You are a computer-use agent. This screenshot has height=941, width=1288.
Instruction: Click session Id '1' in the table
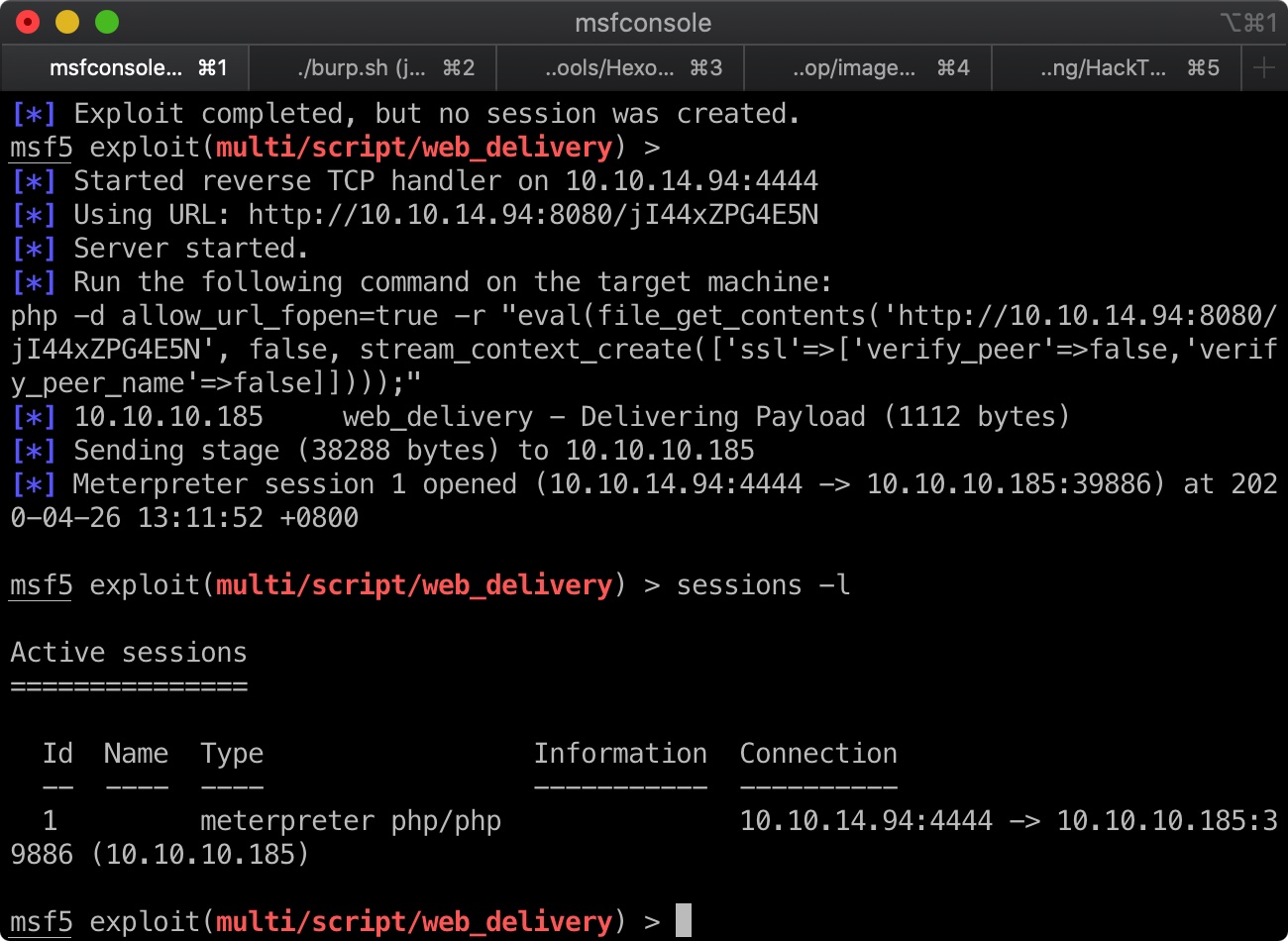click(x=50, y=821)
